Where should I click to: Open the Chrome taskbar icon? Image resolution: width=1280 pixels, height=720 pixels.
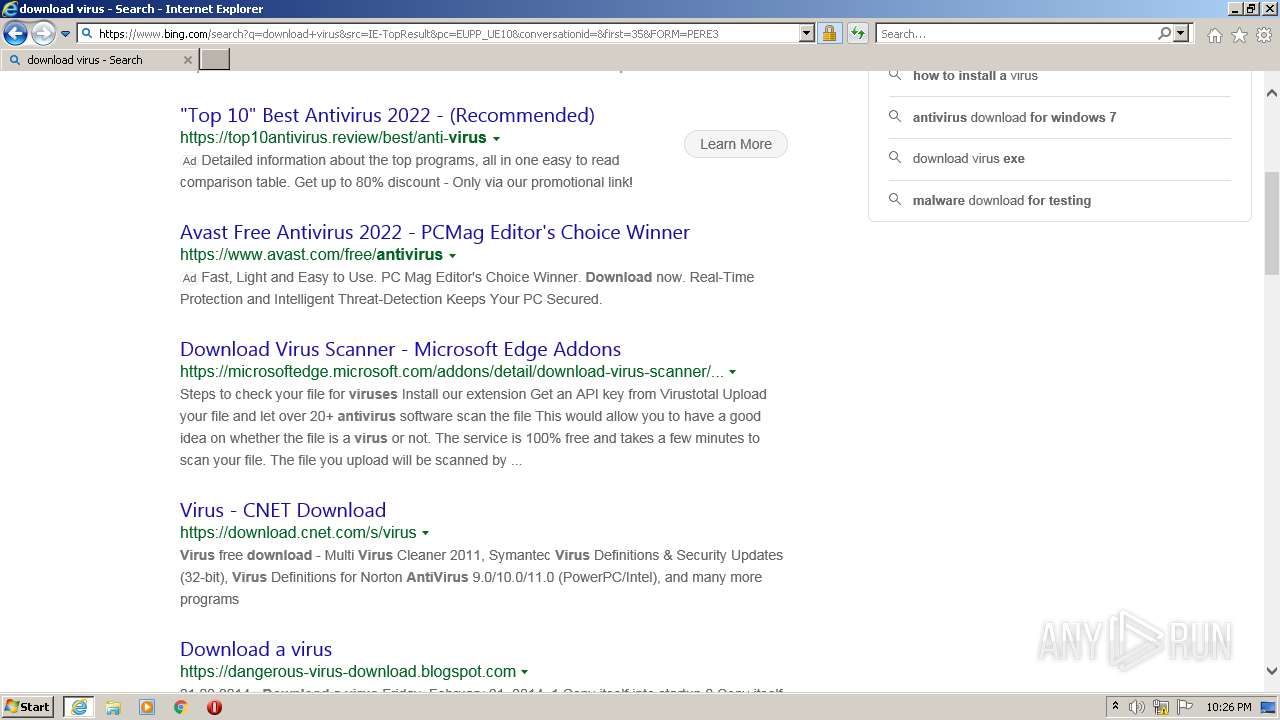click(181, 707)
